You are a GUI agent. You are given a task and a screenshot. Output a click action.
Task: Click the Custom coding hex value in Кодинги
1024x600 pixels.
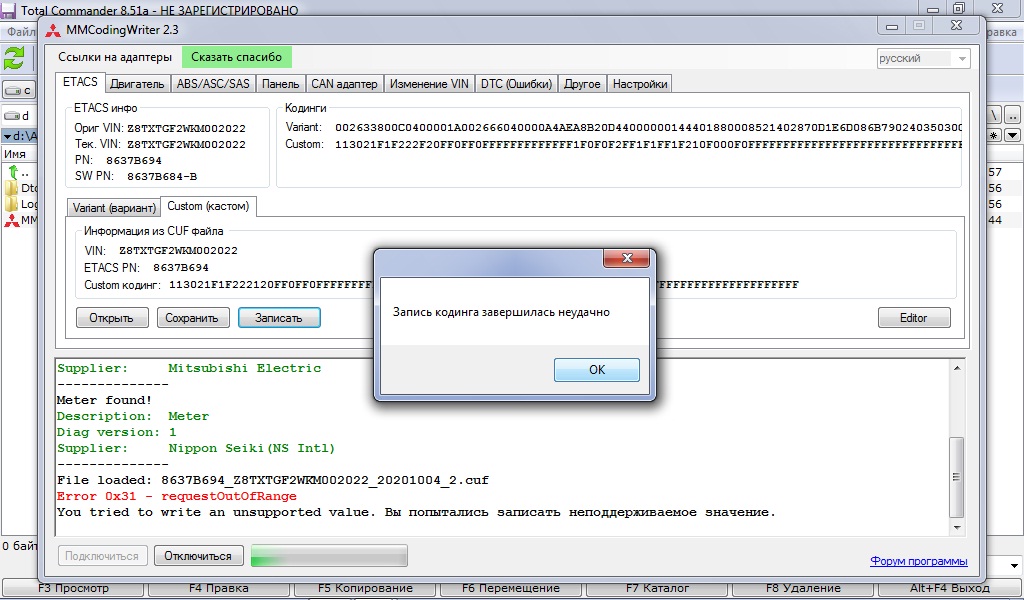click(x=648, y=144)
